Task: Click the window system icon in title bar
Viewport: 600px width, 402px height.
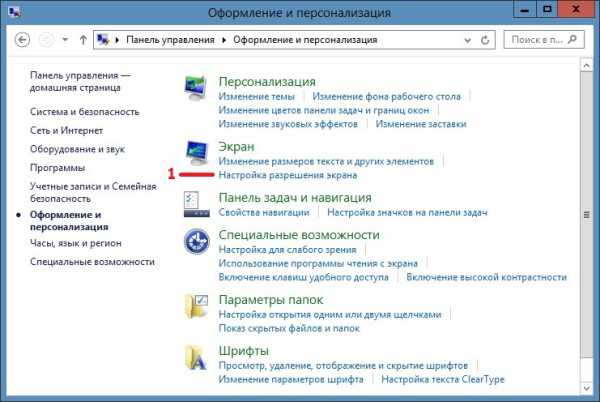Action: (x=14, y=12)
